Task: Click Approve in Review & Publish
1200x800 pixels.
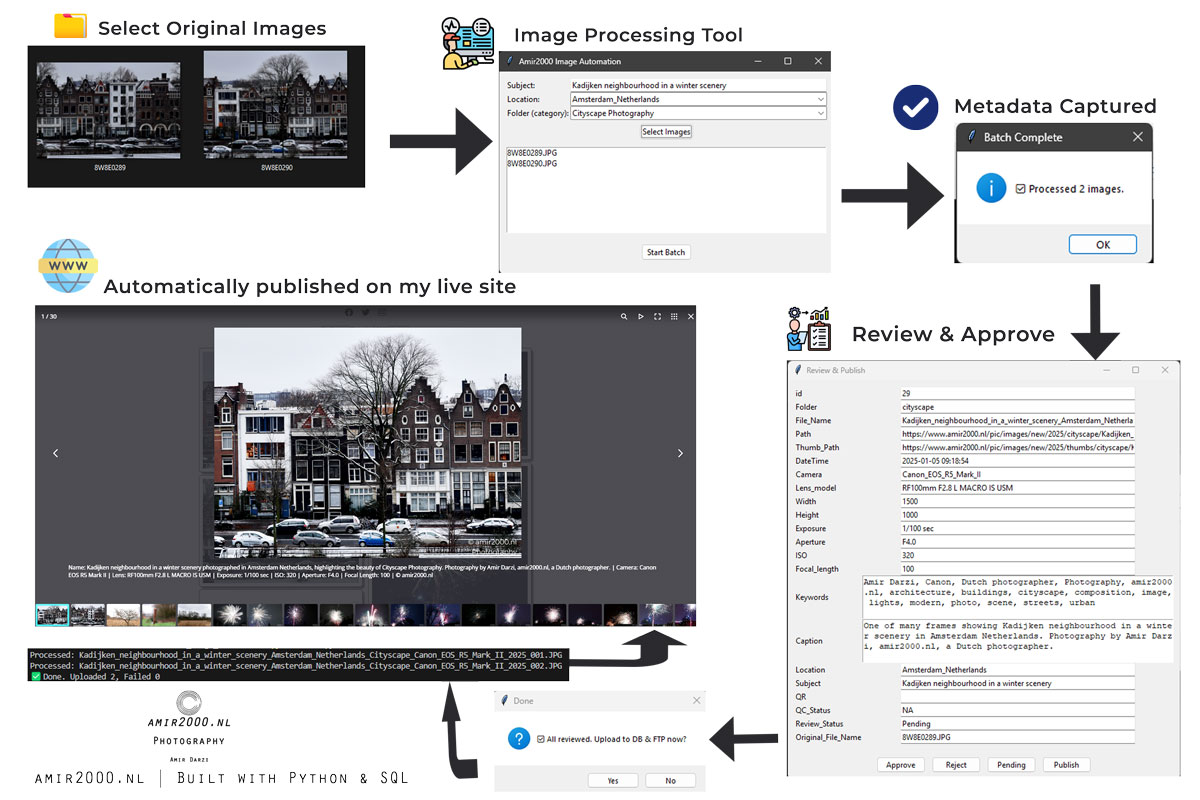Action: pos(901,765)
